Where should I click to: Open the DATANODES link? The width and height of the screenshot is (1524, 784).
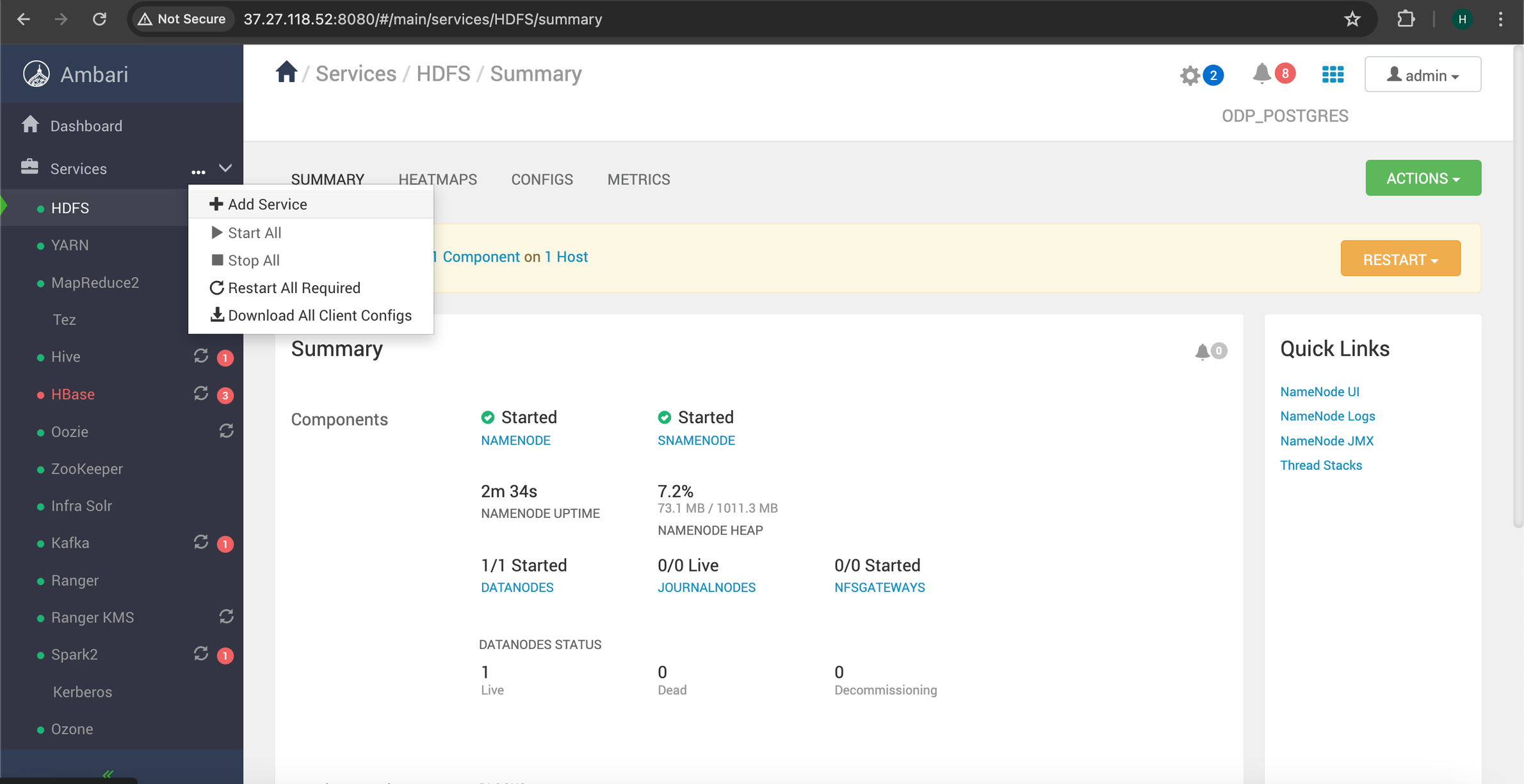pyautogui.click(x=517, y=588)
